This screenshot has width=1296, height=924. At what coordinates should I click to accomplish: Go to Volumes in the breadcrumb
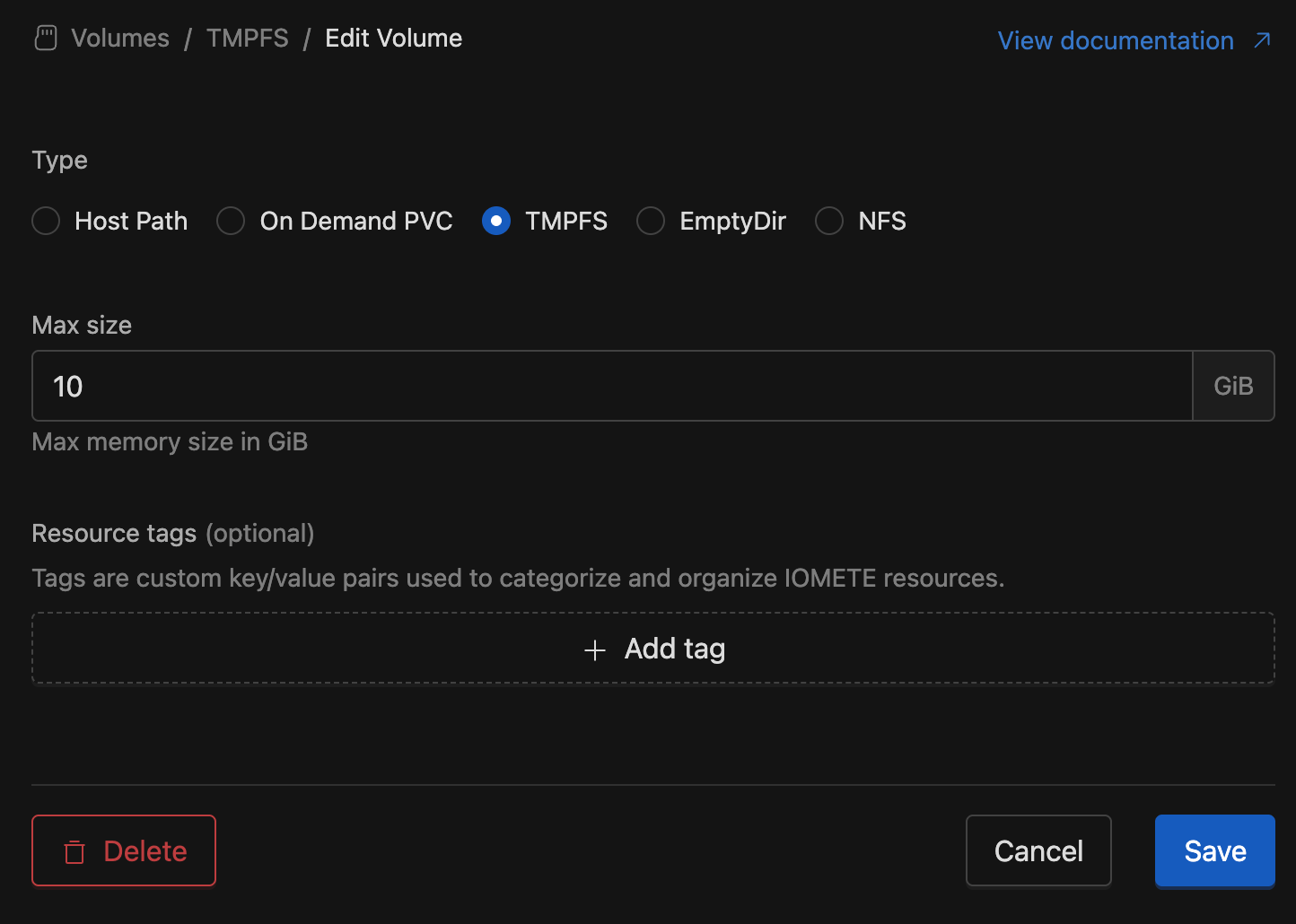pos(119,39)
